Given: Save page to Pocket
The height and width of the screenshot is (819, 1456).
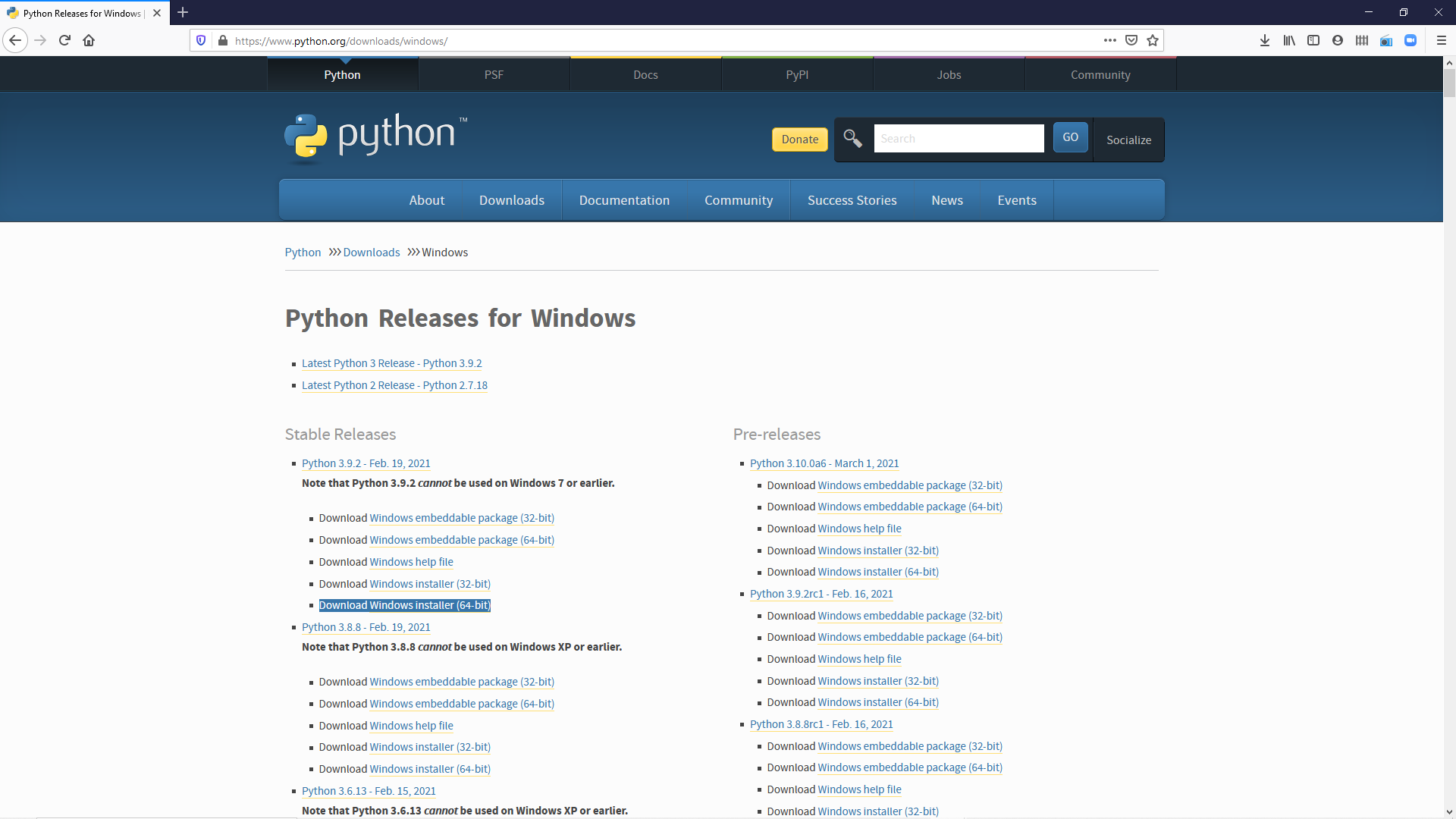Looking at the screenshot, I should 1131,40.
